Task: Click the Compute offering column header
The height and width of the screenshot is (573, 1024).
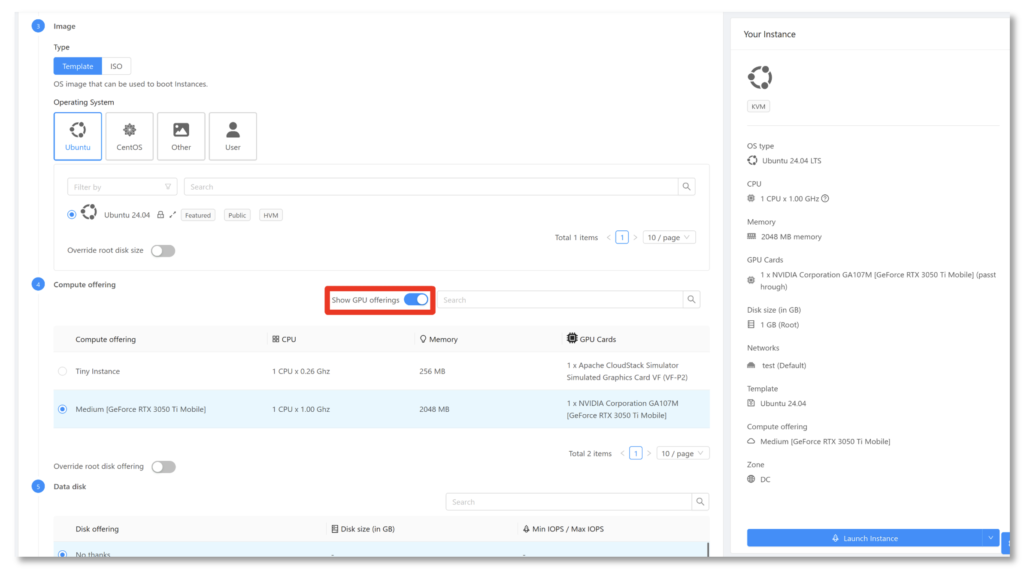Action: tap(105, 339)
